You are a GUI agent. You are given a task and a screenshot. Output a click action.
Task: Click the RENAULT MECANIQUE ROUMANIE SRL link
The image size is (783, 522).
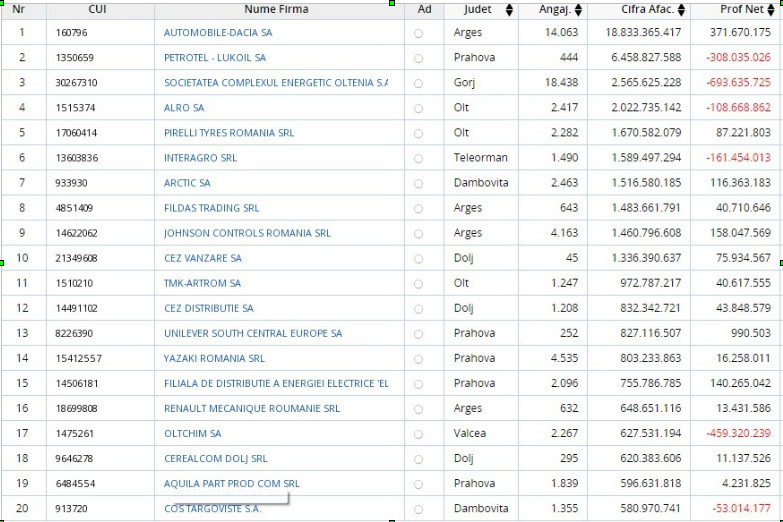coord(252,408)
